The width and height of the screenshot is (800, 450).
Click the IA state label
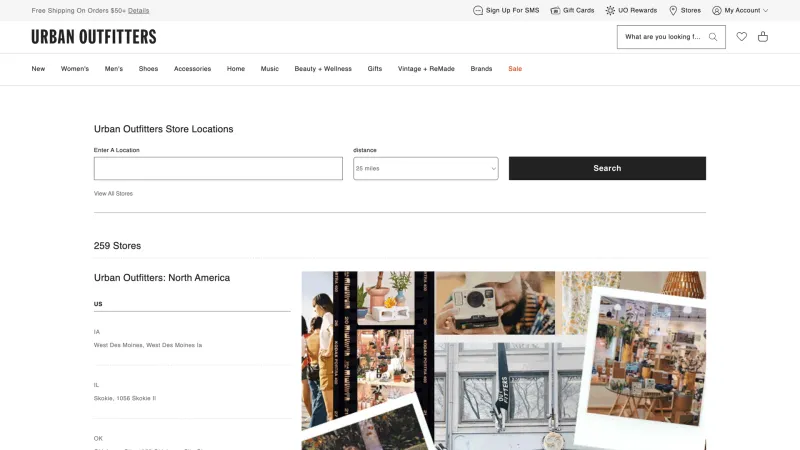click(97, 332)
